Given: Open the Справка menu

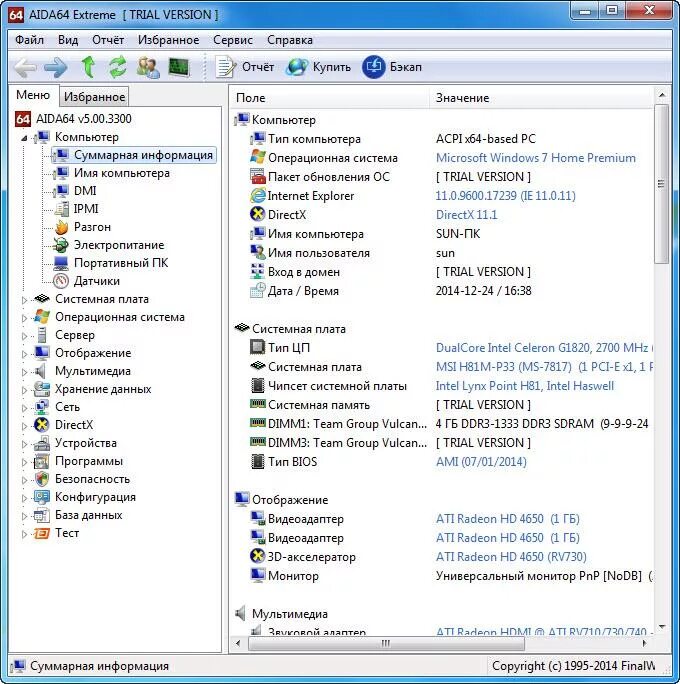Looking at the screenshot, I should pos(290,40).
